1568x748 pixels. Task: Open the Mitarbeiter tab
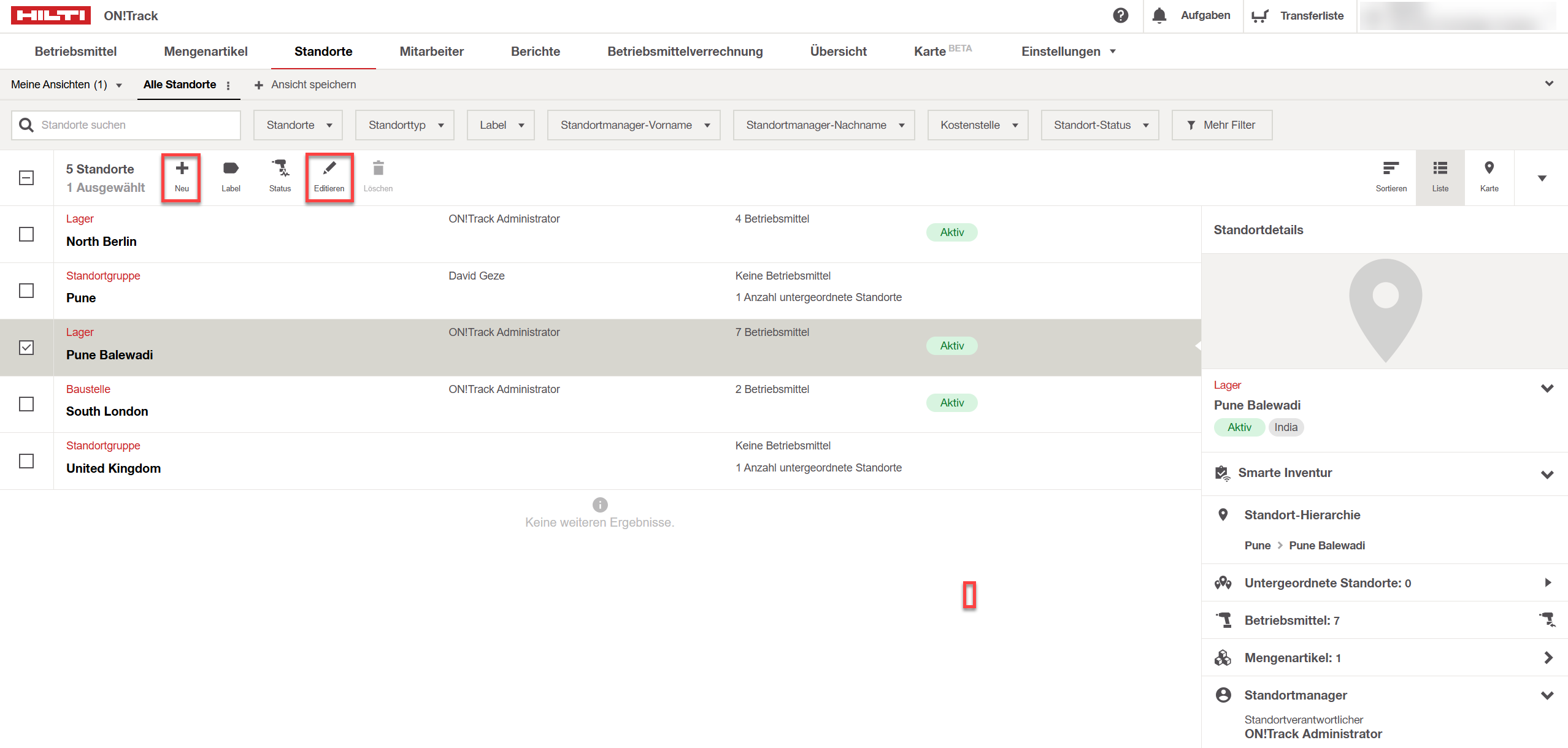click(x=431, y=52)
